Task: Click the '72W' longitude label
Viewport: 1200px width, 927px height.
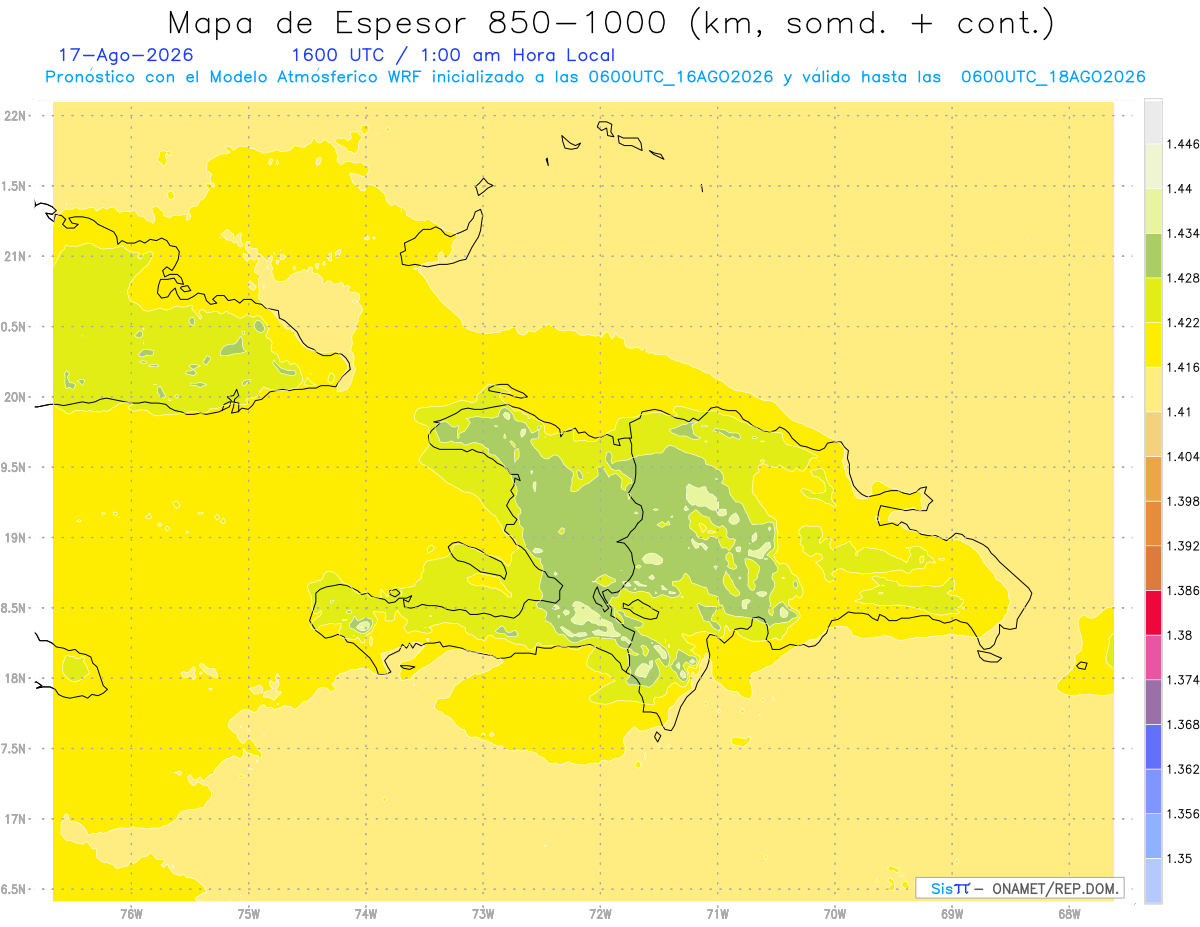Action: (x=600, y=914)
